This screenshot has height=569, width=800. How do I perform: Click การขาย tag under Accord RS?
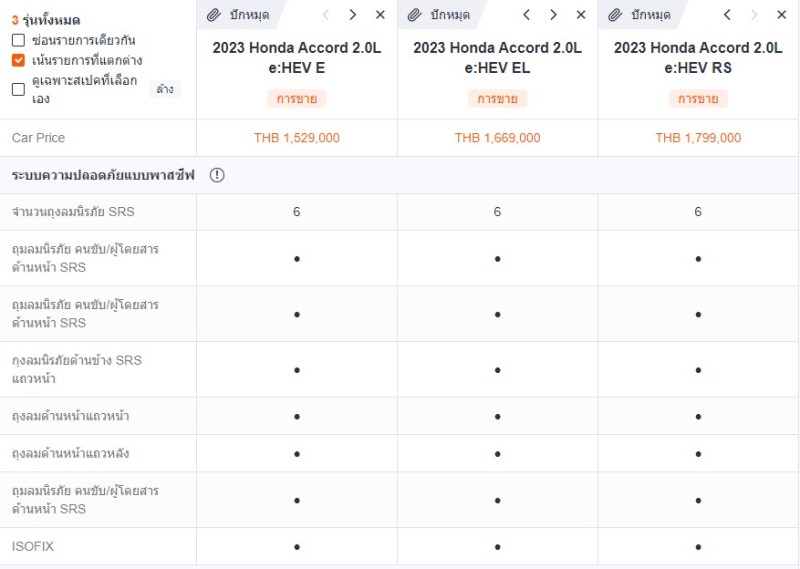tap(698, 98)
